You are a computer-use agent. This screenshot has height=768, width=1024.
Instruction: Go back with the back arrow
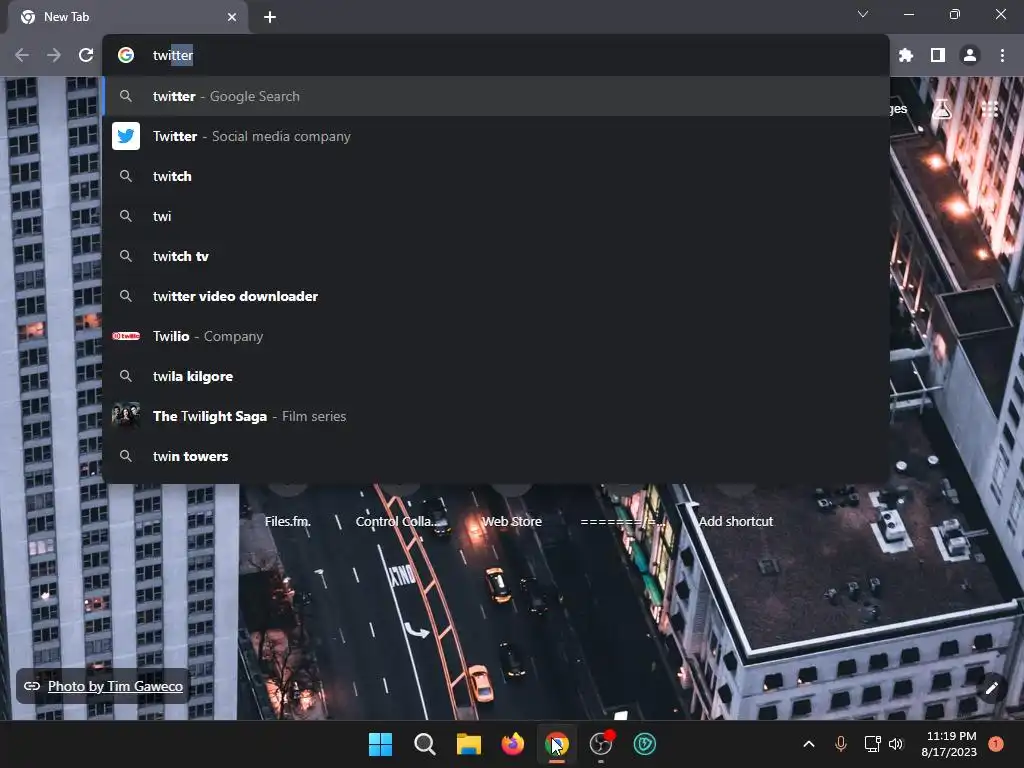pyautogui.click(x=22, y=56)
